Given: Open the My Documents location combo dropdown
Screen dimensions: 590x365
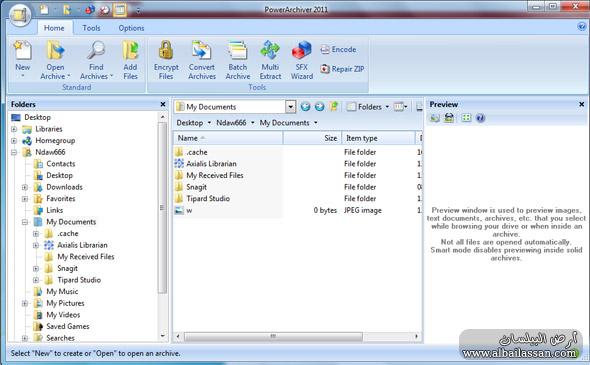Looking at the screenshot, I should [x=290, y=107].
